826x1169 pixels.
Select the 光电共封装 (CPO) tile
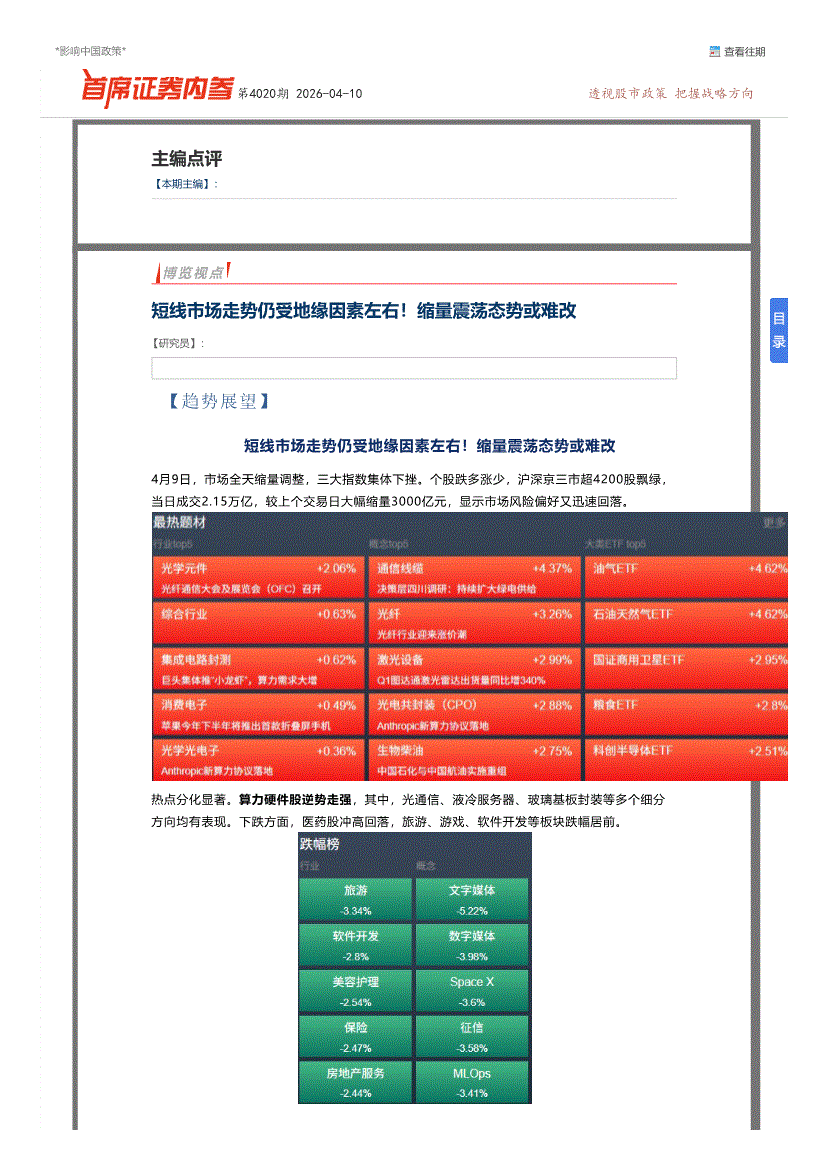[474, 713]
